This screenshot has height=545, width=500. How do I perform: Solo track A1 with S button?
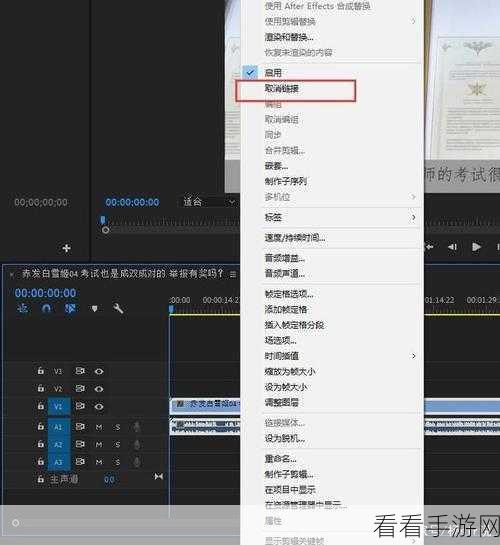[x=117, y=427]
